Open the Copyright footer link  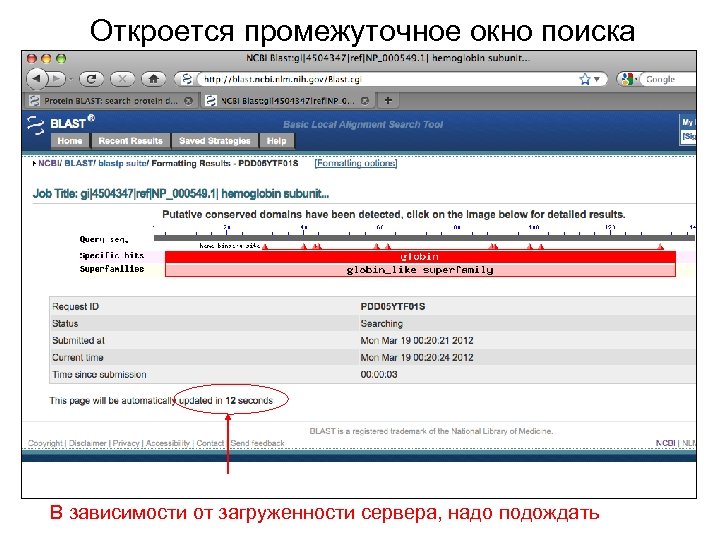click(45, 443)
